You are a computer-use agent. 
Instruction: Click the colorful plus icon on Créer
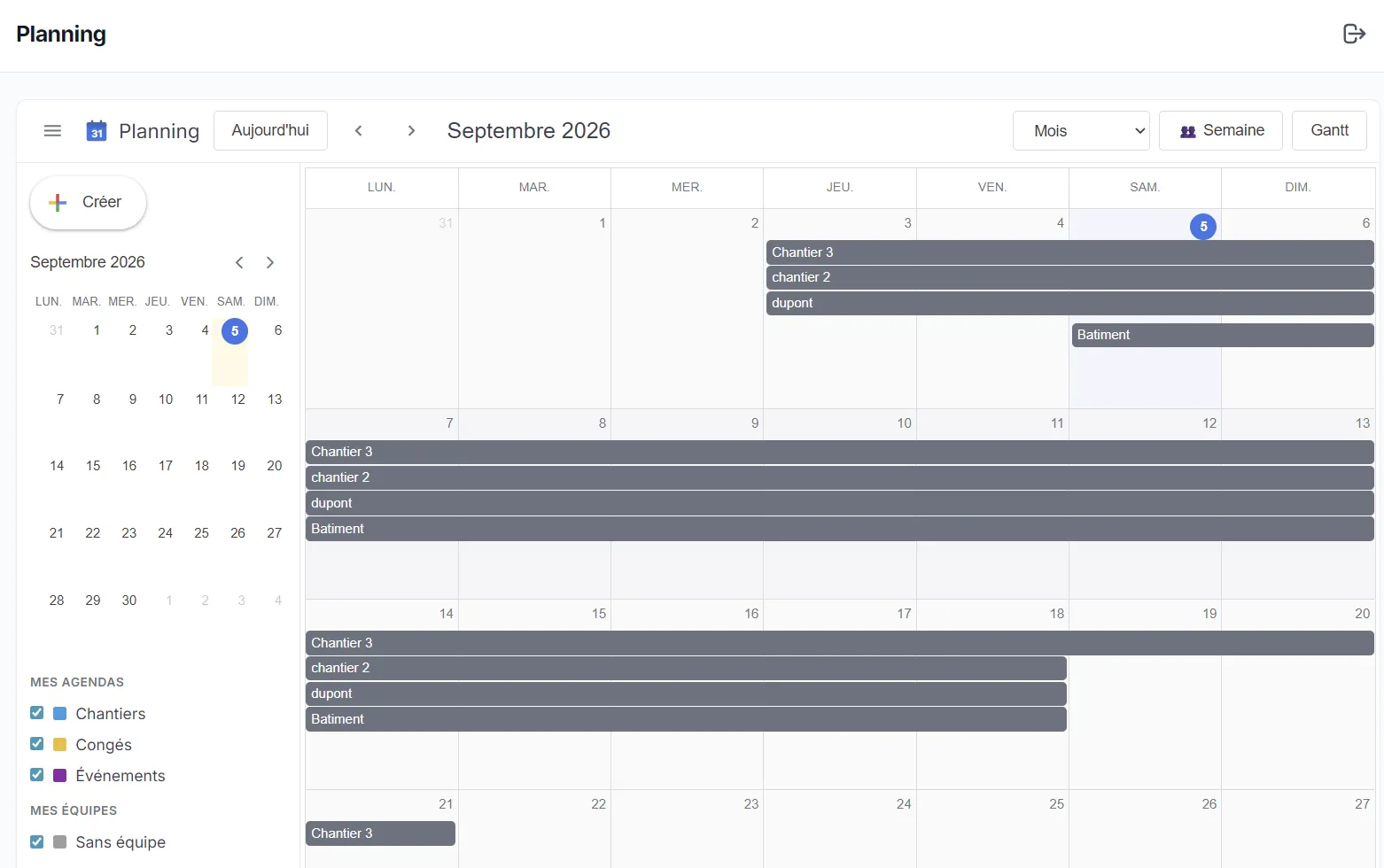58,203
